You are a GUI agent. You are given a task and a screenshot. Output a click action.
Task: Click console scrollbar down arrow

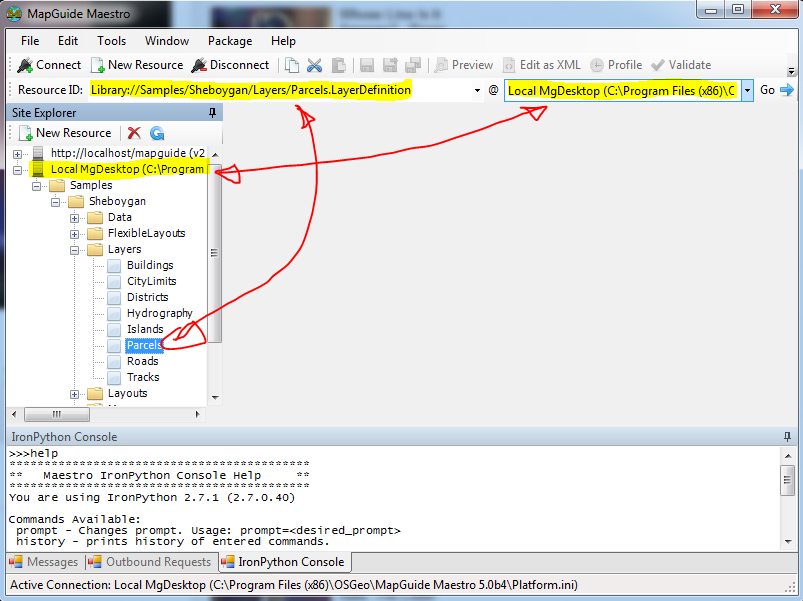pyautogui.click(x=788, y=542)
